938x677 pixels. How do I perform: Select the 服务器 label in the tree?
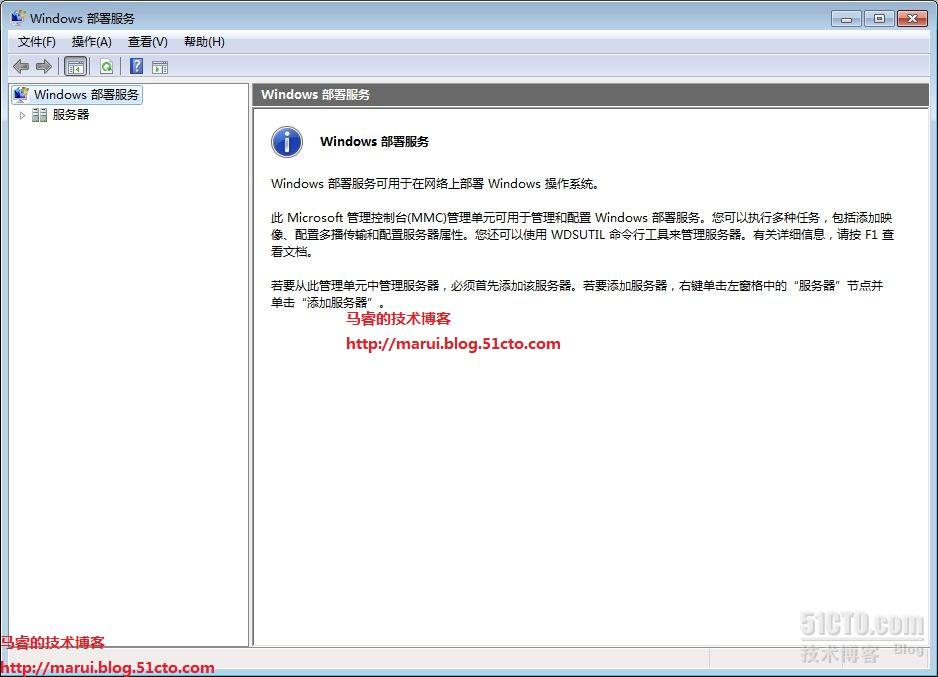click(71, 115)
